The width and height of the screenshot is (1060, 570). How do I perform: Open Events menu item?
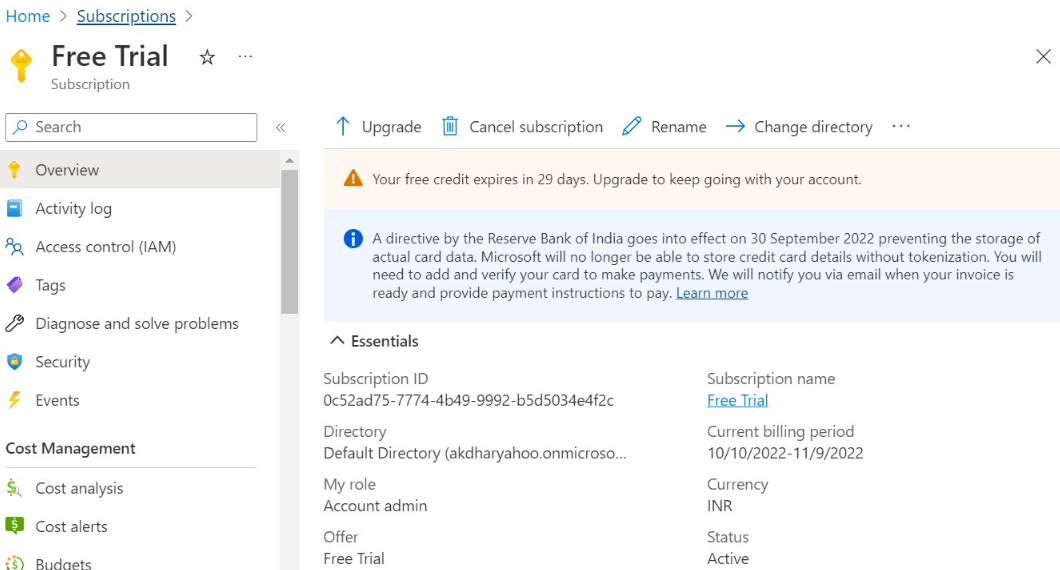140,400
